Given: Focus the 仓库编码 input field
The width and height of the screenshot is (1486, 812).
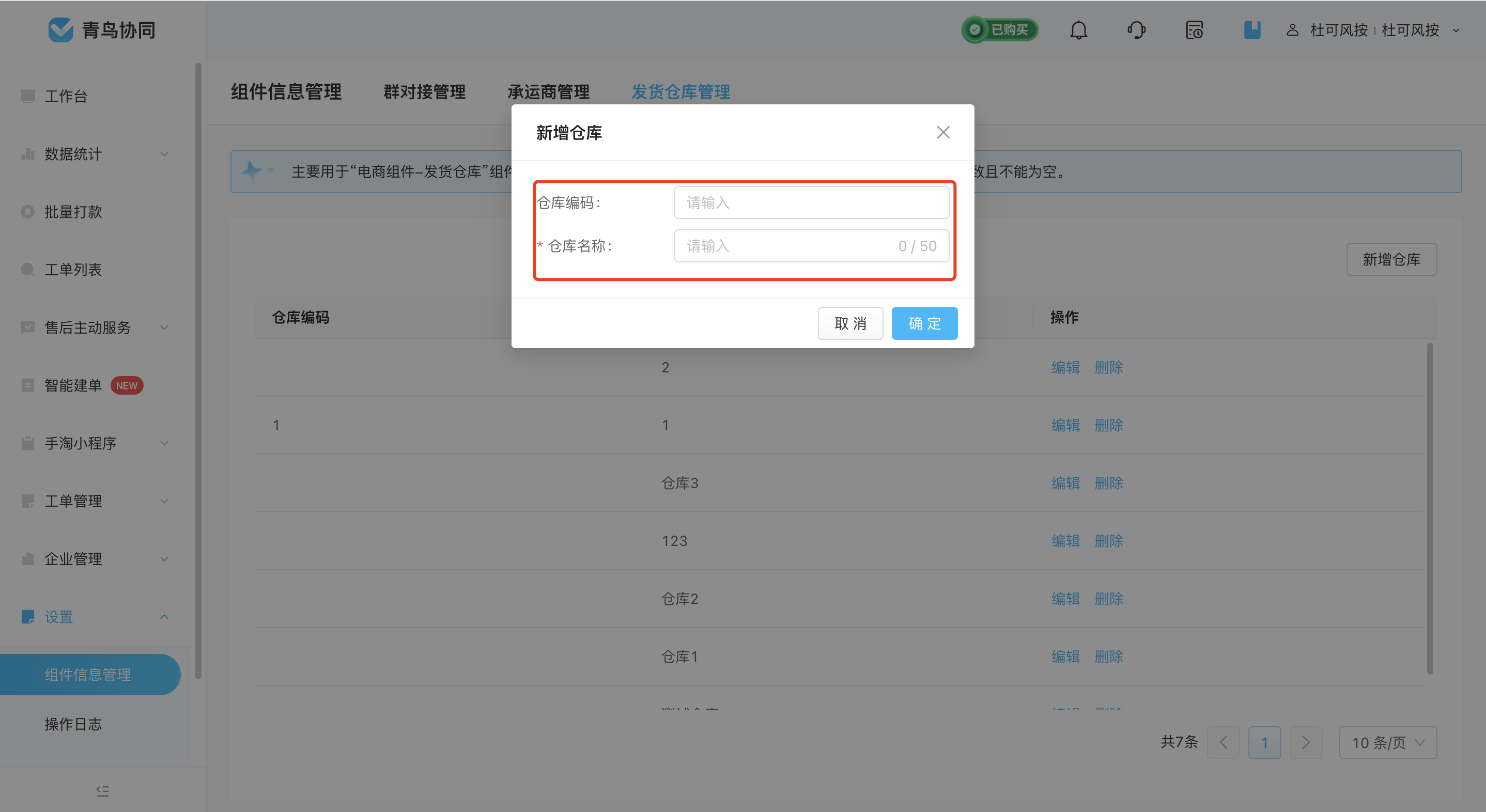Looking at the screenshot, I should [x=811, y=202].
